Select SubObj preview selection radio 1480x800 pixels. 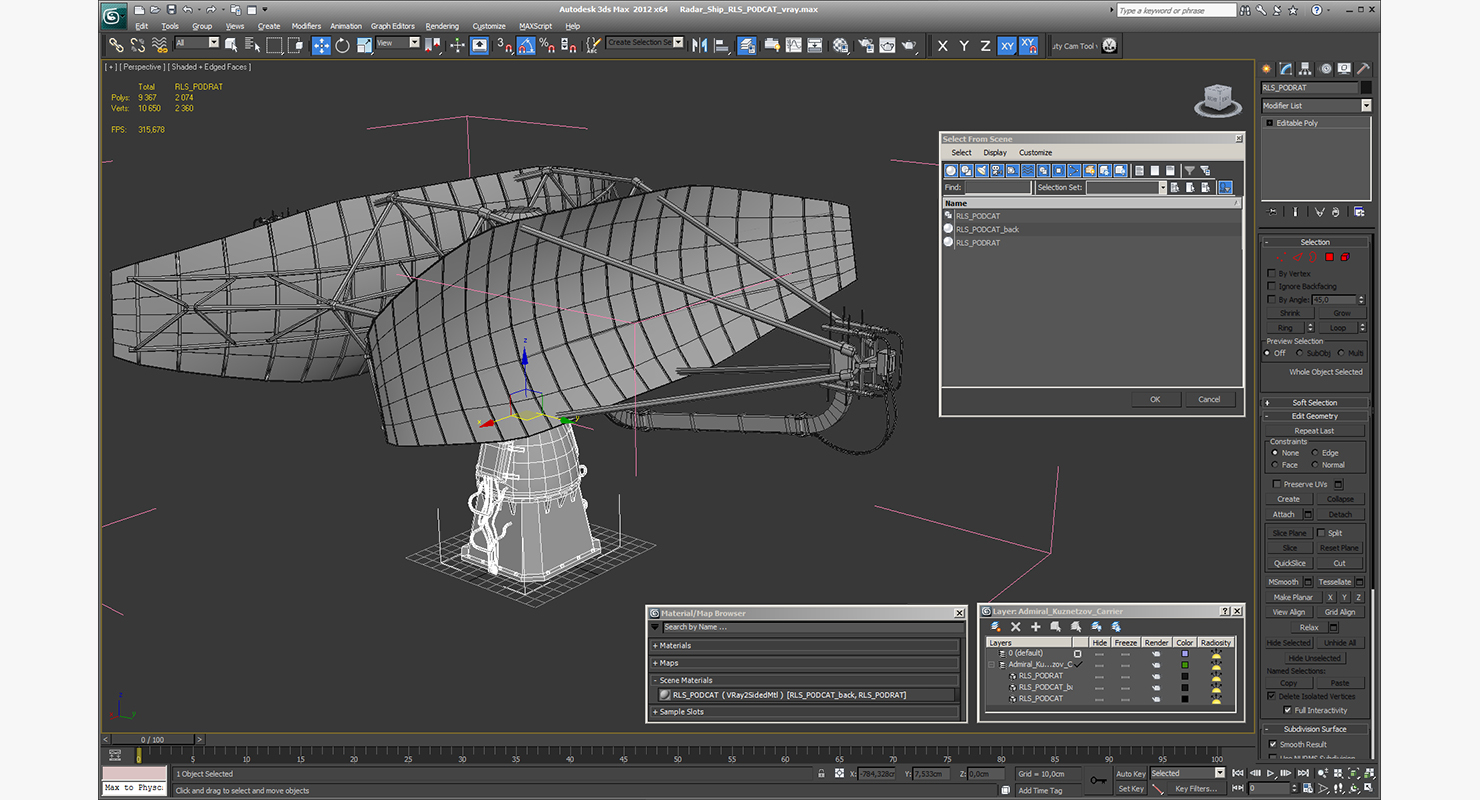[x=1300, y=353]
